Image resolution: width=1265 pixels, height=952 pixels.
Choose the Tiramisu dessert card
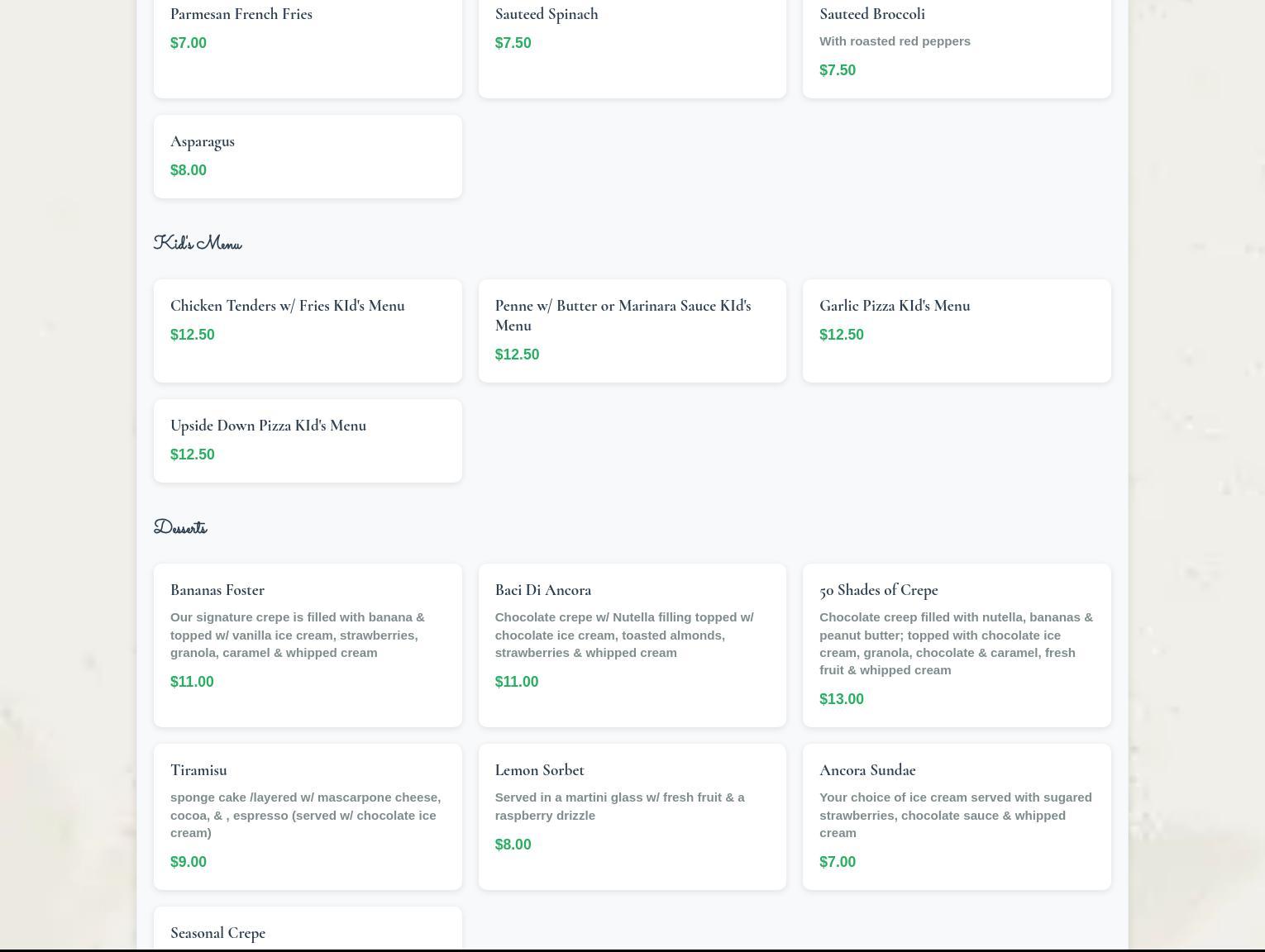(x=307, y=816)
